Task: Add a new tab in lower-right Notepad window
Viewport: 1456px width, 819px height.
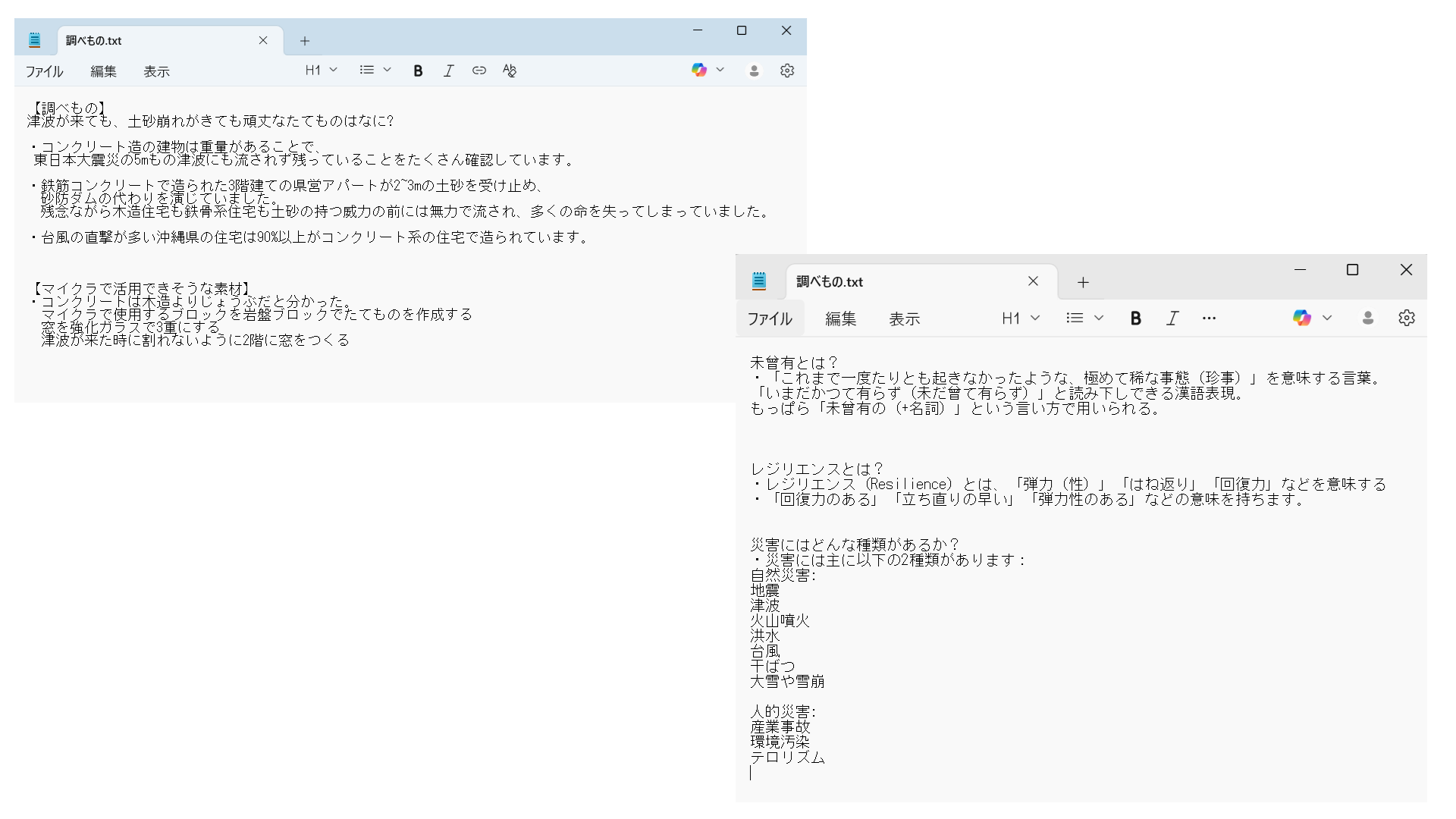Action: (1083, 282)
